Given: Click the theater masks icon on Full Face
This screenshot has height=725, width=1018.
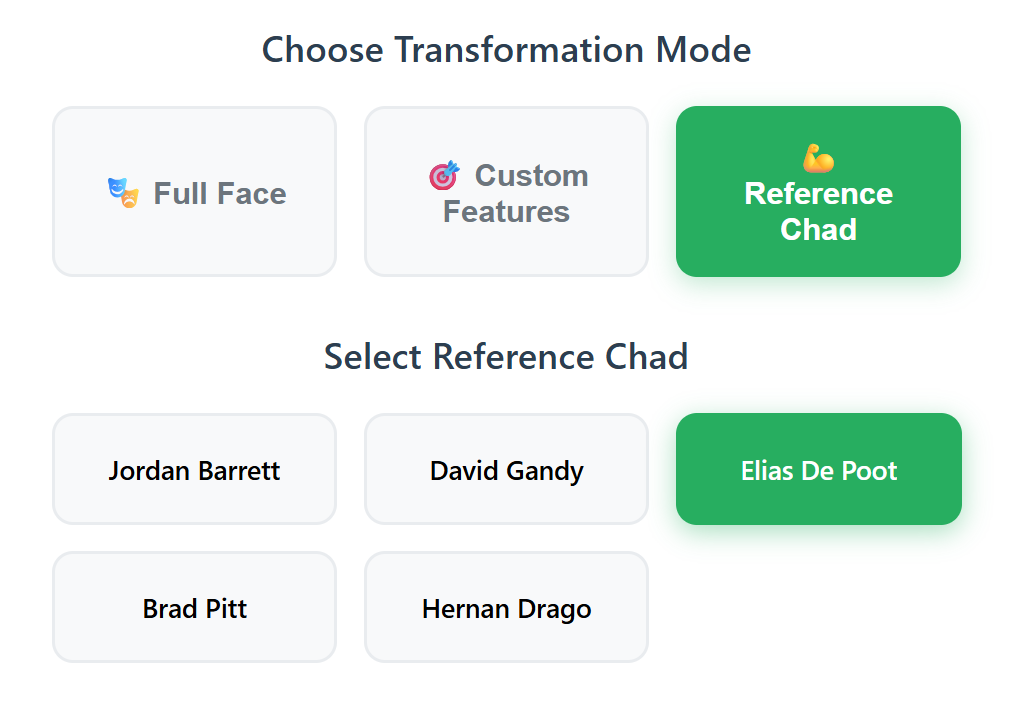Looking at the screenshot, I should pyautogui.click(x=123, y=193).
